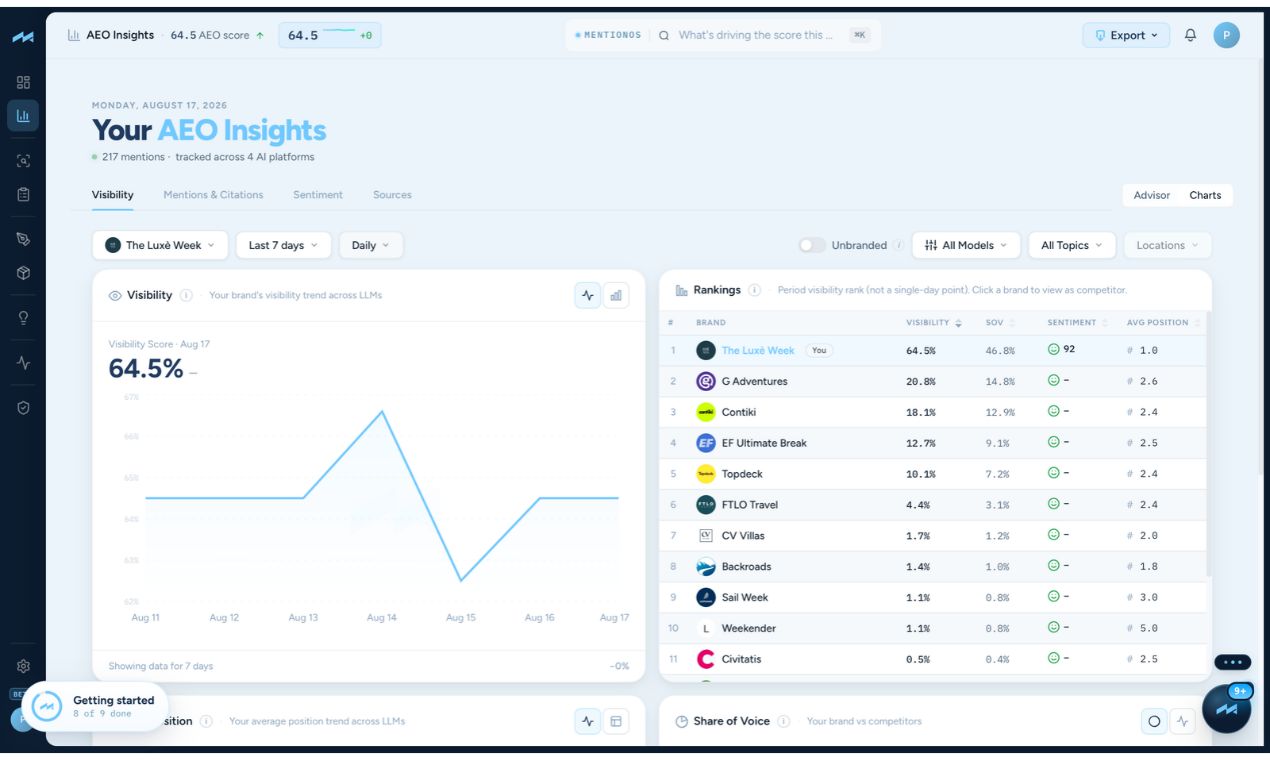Select trend line view in Share of Voice
Screen dimensions: 1270x760
(1182, 721)
